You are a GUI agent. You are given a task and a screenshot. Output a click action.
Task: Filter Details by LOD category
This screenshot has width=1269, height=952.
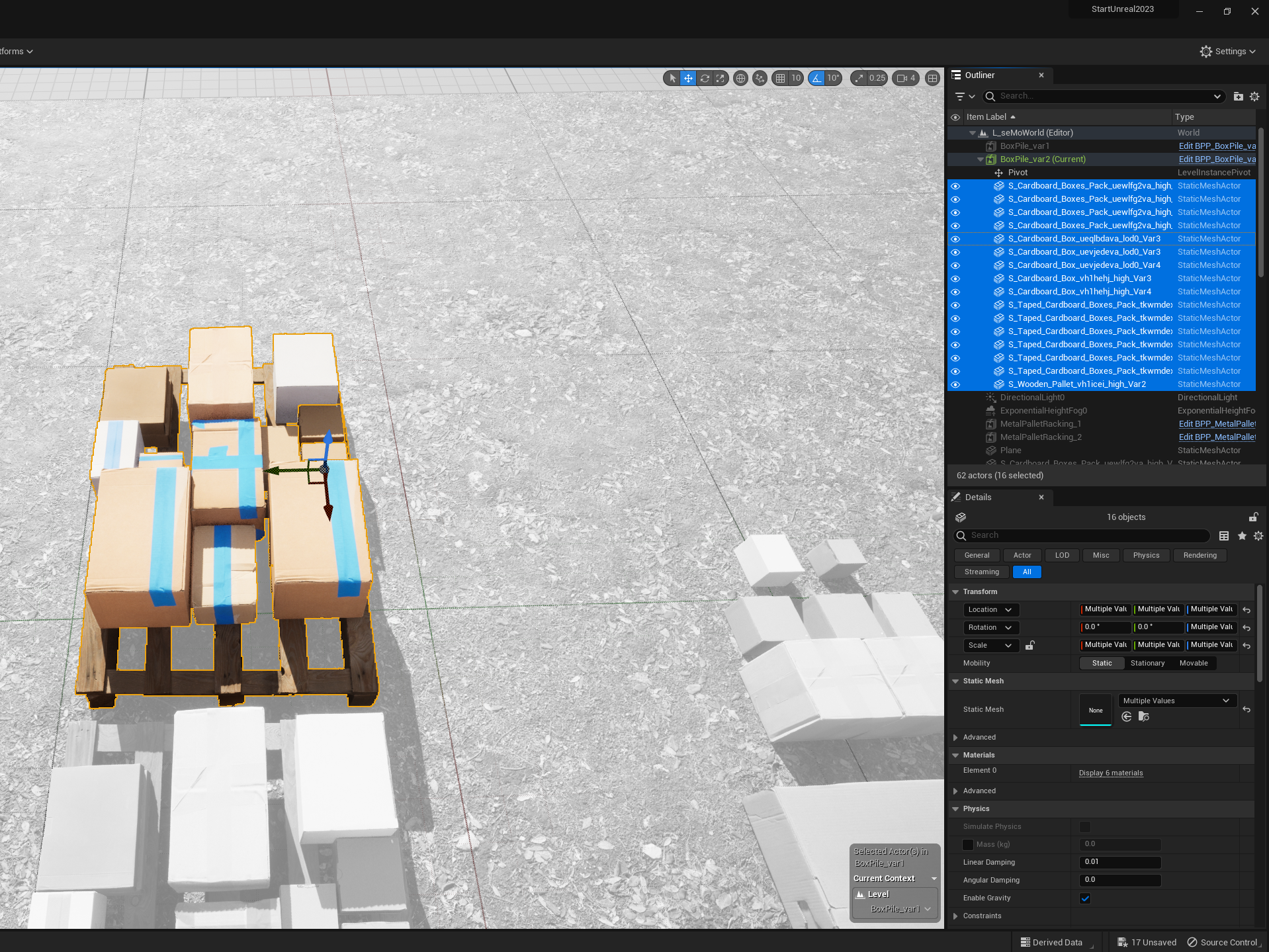point(1062,556)
